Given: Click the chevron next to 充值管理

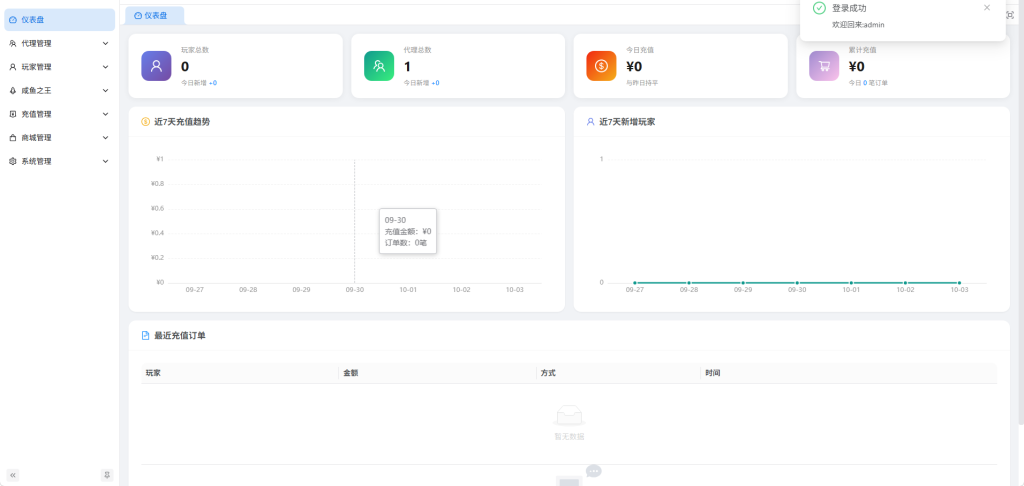Looking at the screenshot, I should pos(105,114).
